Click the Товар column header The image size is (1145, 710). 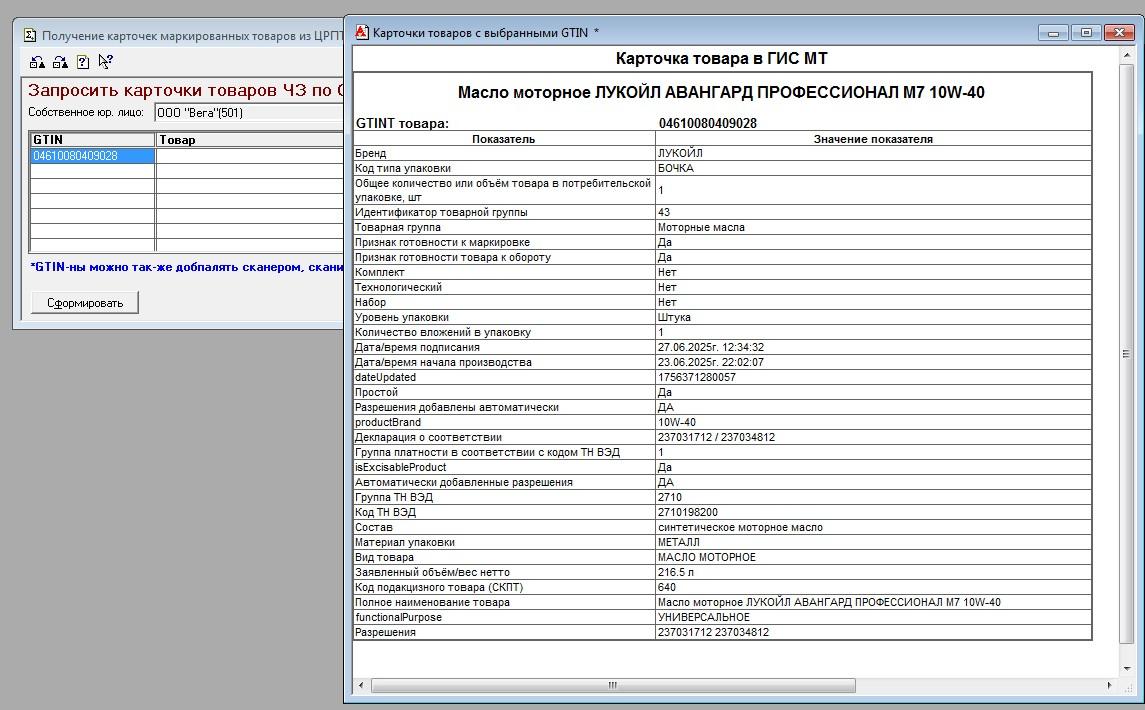coord(249,140)
